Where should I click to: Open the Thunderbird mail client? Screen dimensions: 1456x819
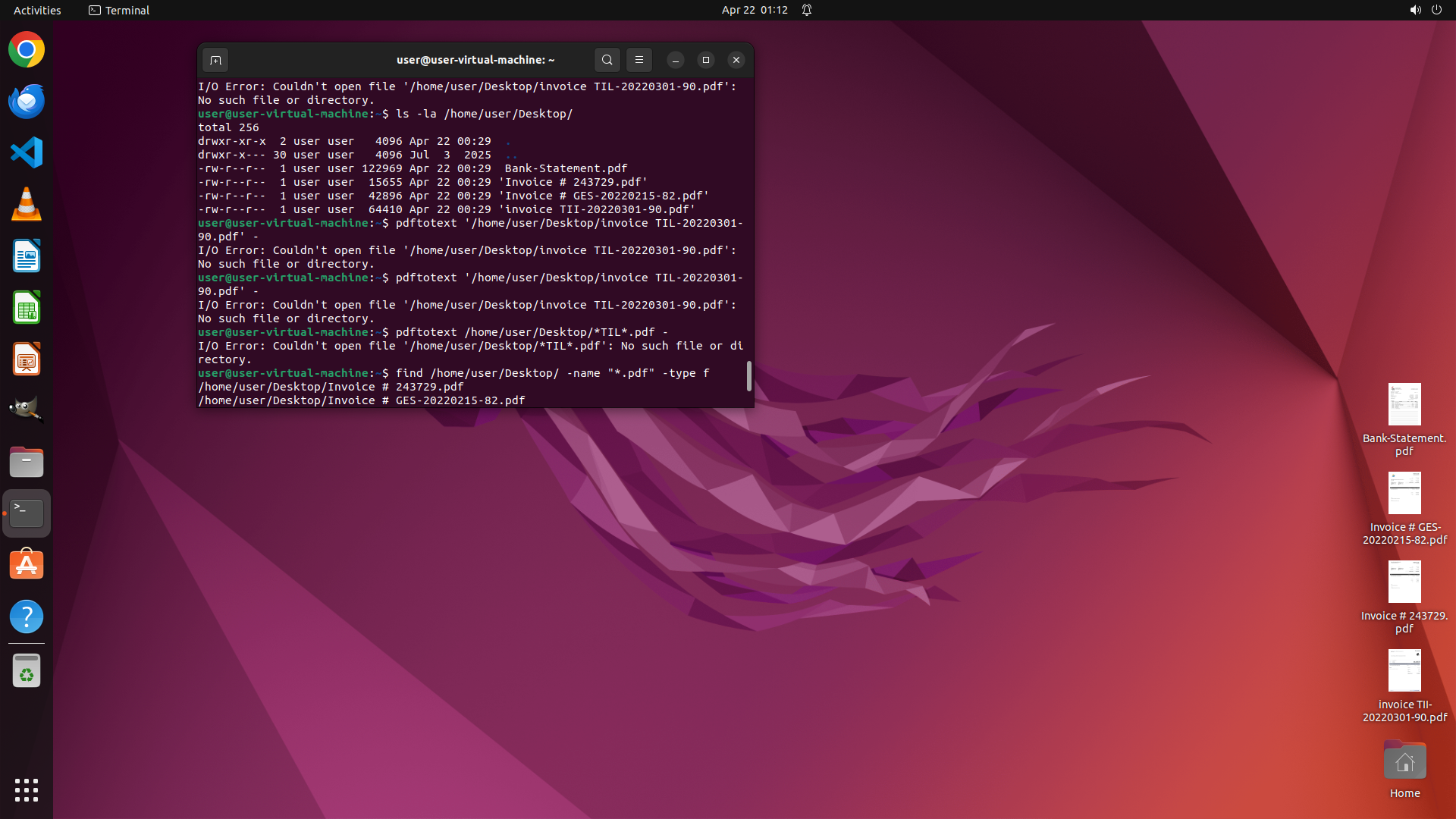(27, 102)
